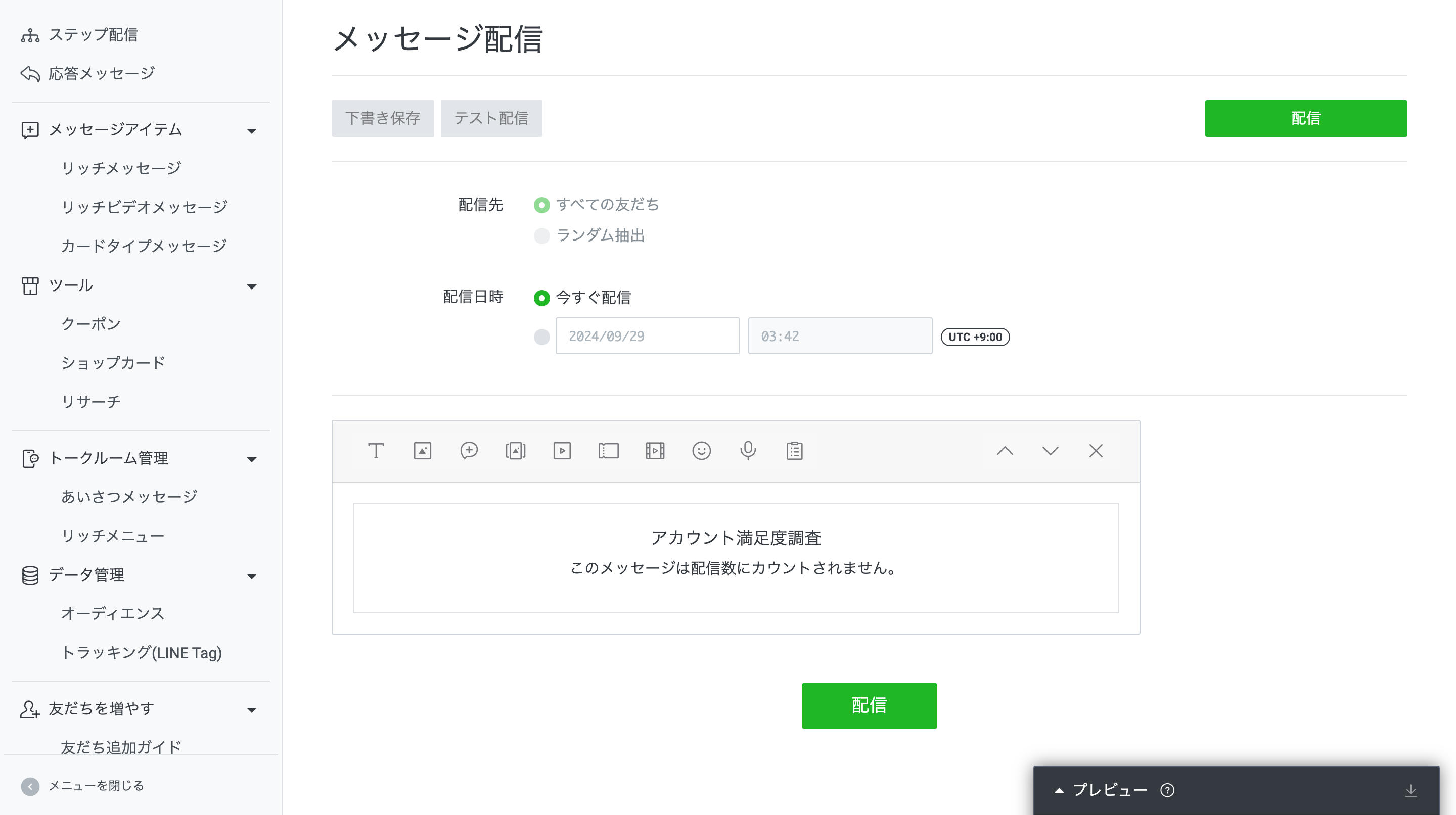Click the image/photo icon in the editor toolbar

pyautogui.click(x=422, y=451)
